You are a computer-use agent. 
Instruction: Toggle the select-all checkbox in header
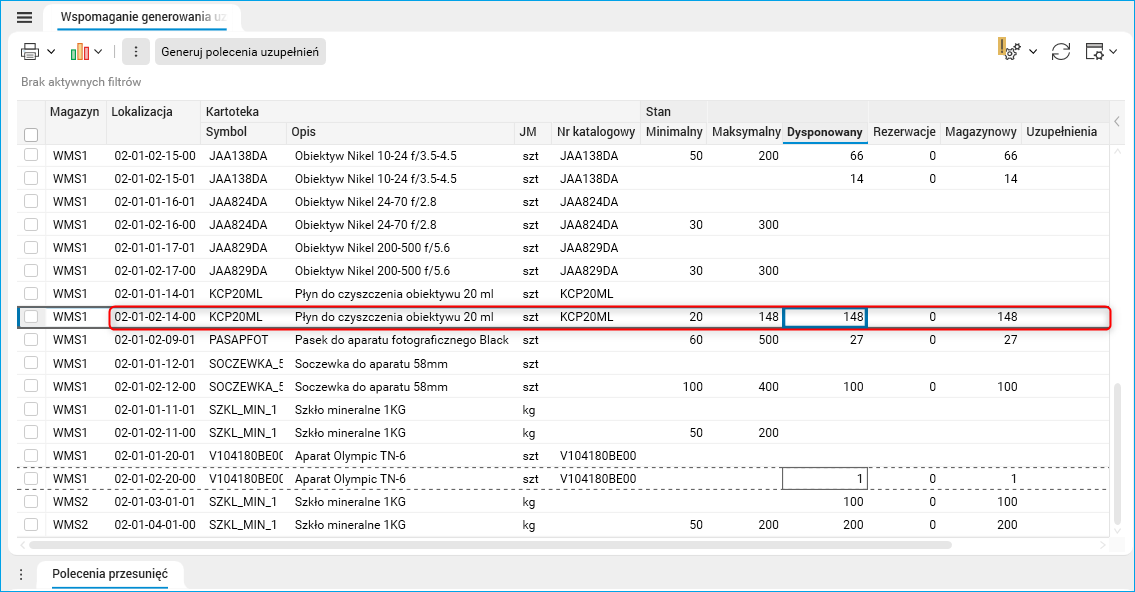pyautogui.click(x=31, y=134)
